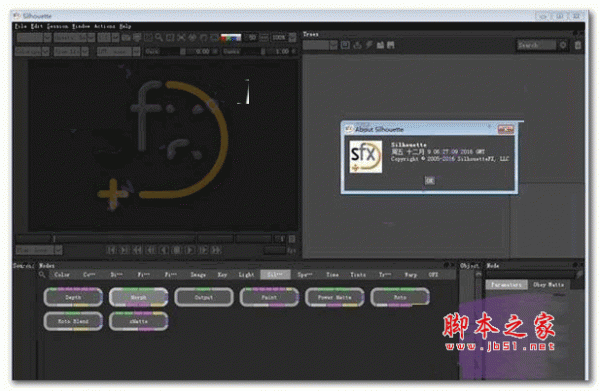Click the Search field in Trees panel
600x391 pixels.
[x=536, y=45]
